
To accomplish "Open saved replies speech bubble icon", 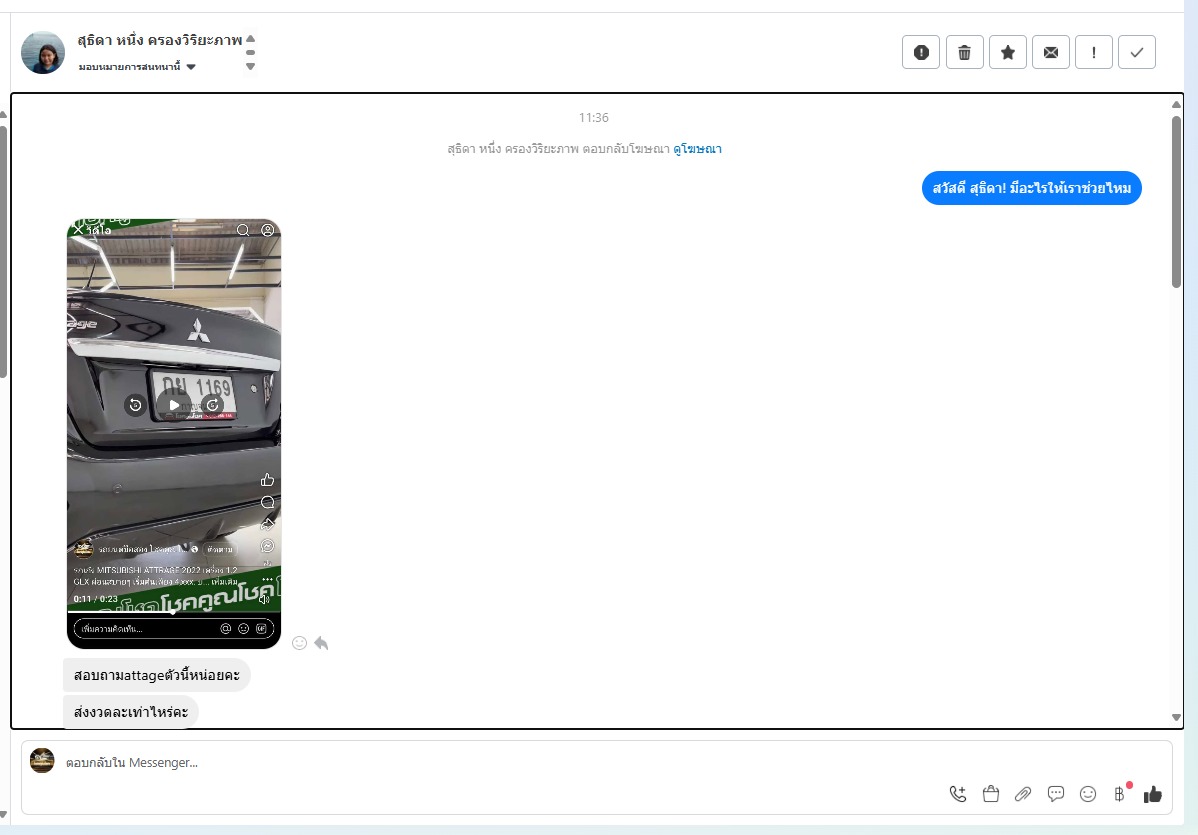I will (x=1055, y=794).
